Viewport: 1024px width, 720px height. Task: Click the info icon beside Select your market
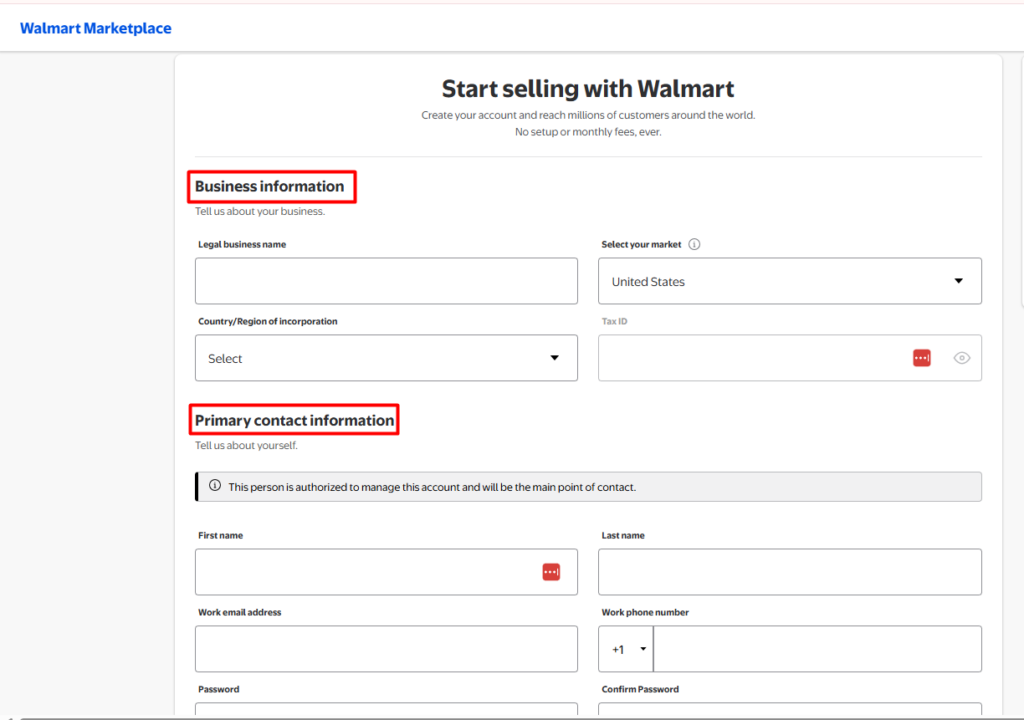click(694, 244)
